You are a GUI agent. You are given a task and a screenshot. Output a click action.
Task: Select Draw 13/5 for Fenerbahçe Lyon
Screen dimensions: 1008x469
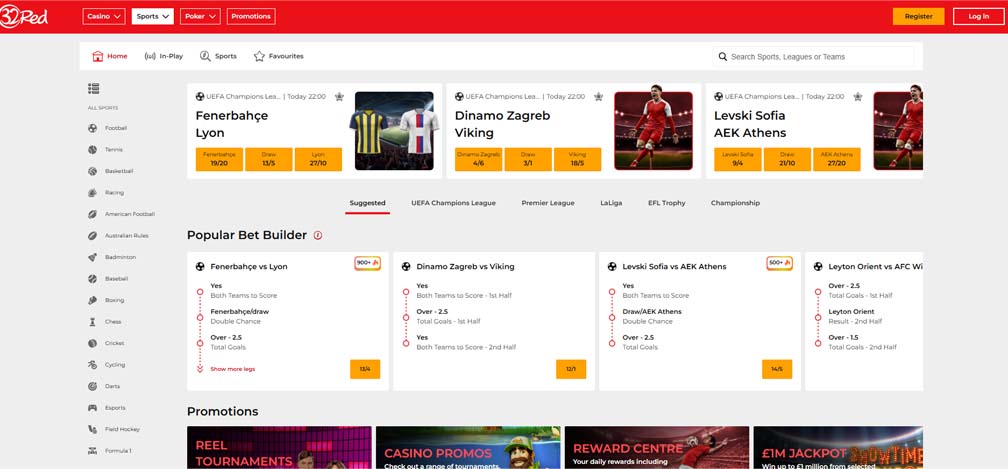[x=269, y=159]
